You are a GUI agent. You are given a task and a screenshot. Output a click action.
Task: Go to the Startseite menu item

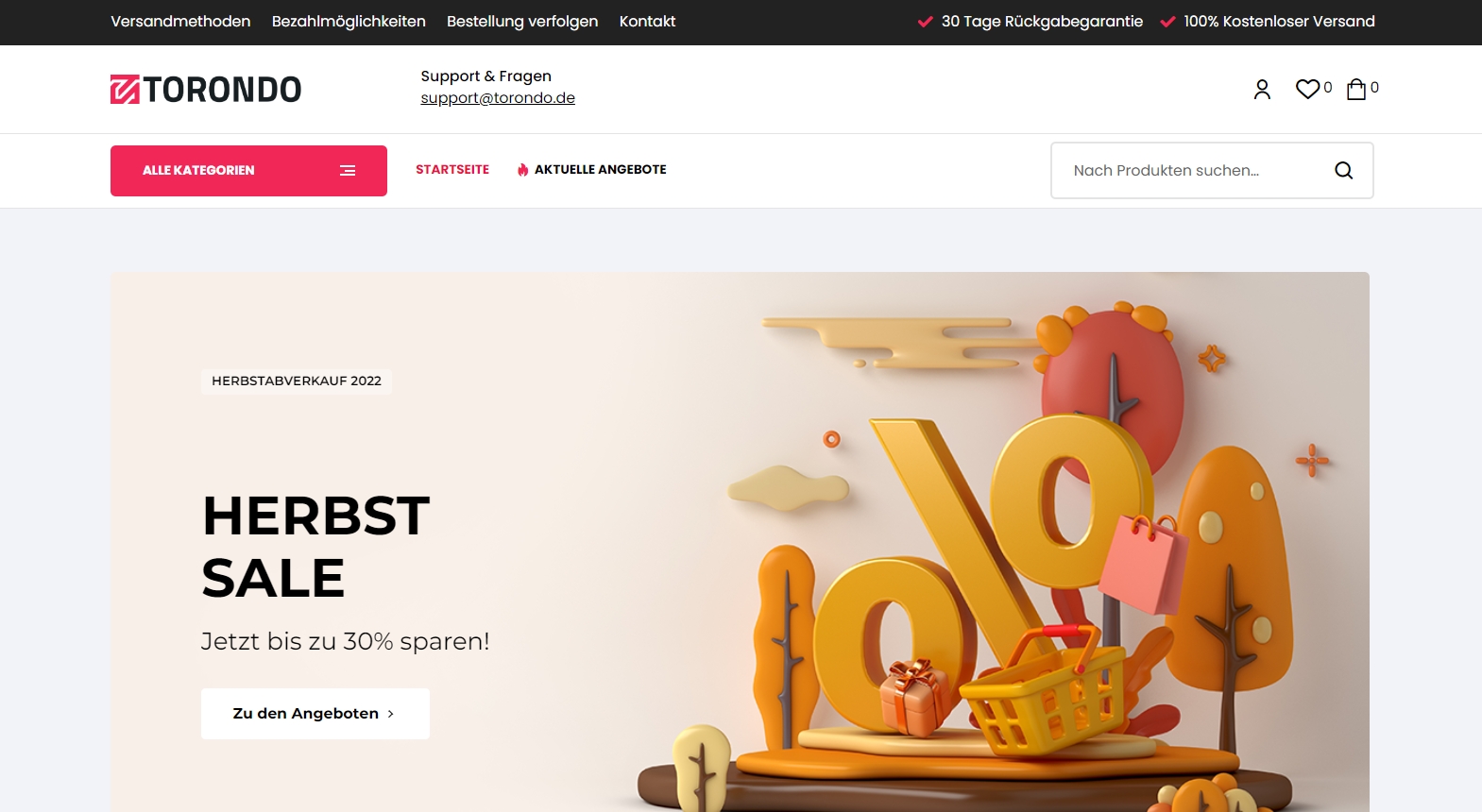click(x=452, y=170)
